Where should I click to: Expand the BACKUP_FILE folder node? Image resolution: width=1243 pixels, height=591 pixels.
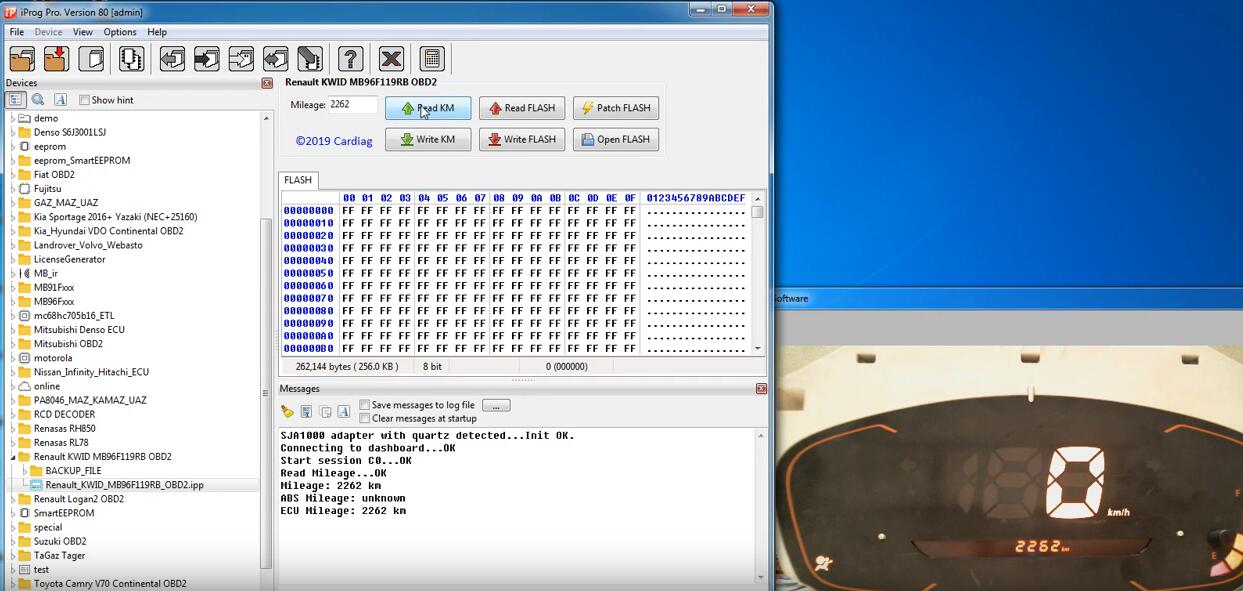(24, 471)
